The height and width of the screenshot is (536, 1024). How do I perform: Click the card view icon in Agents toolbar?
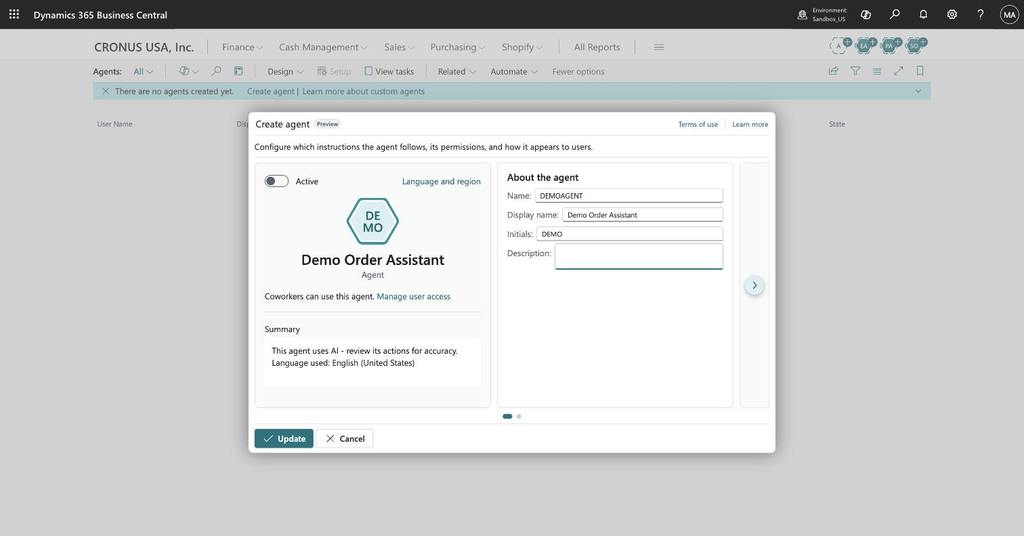238,71
